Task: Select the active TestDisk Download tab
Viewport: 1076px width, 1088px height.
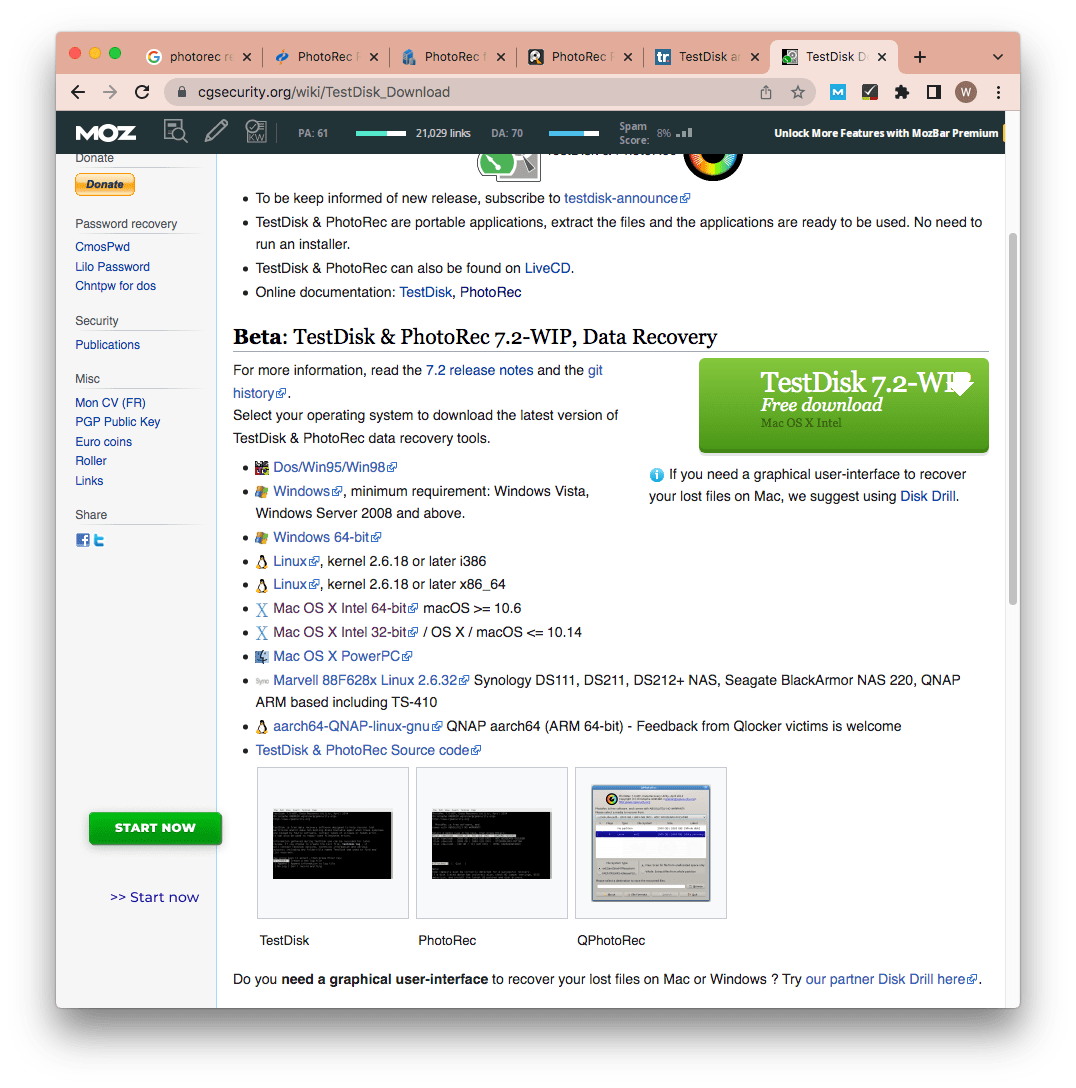Action: click(835, 57)
